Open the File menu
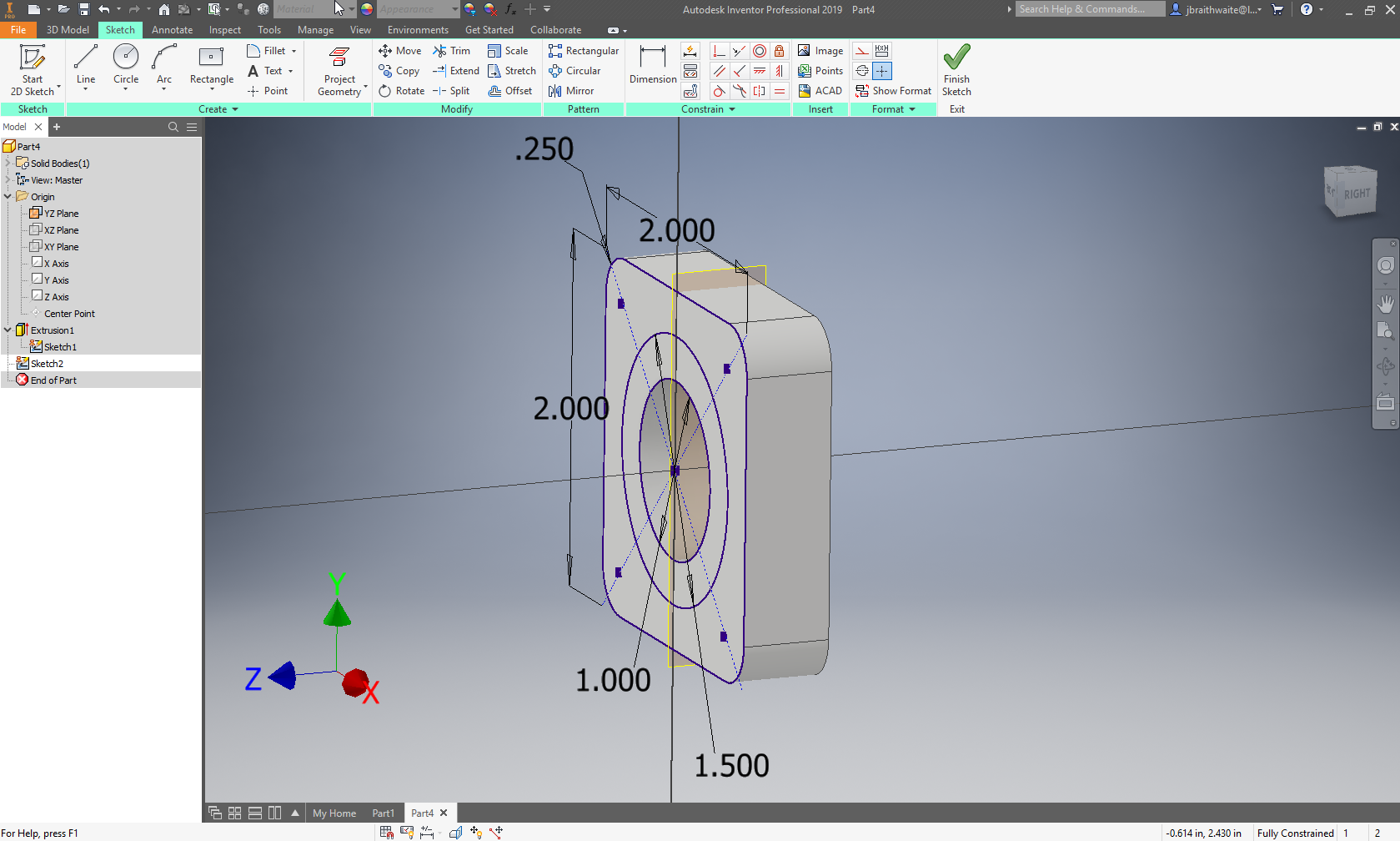 point(18,30)
